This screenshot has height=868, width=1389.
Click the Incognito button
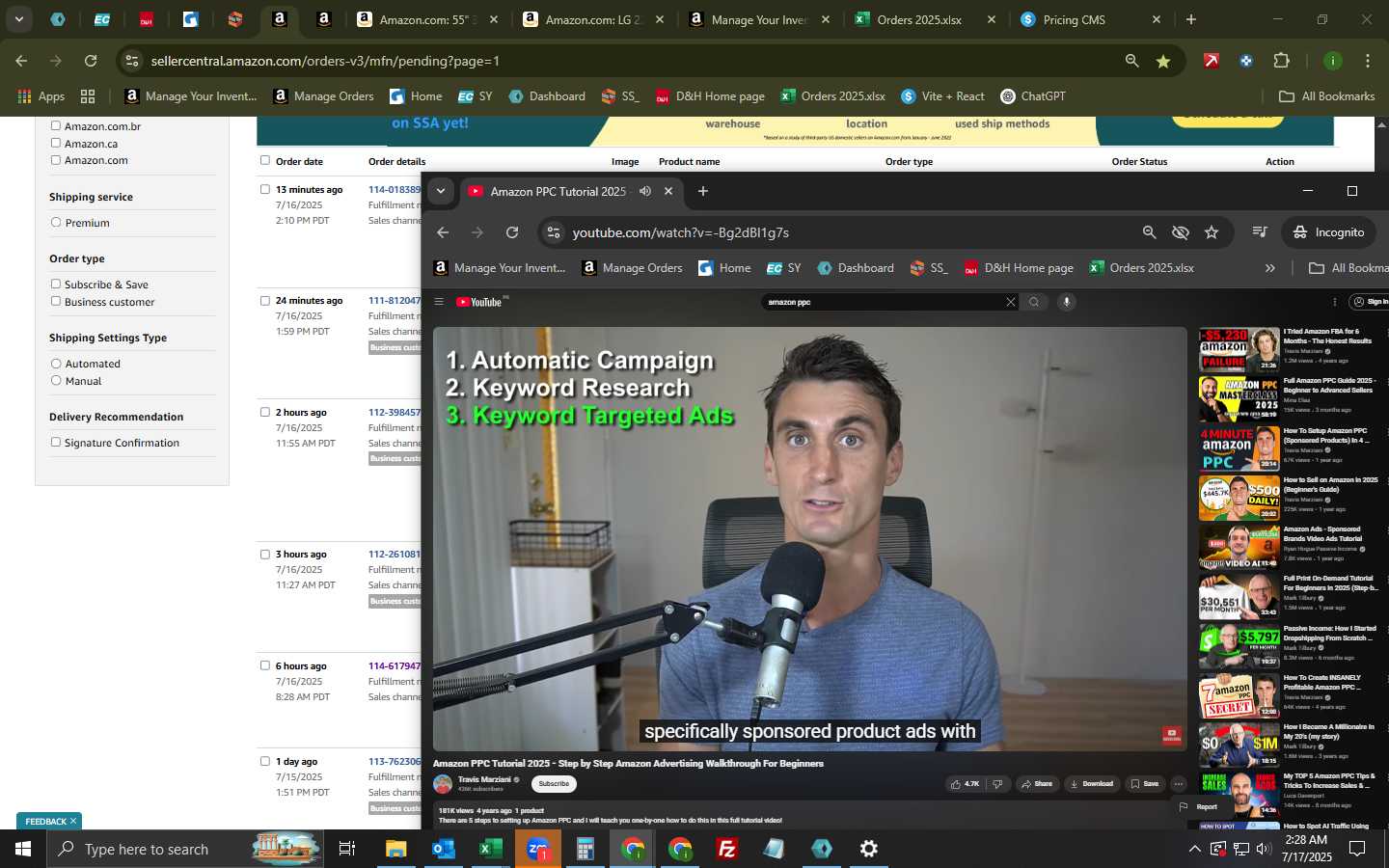(x=1328, y=232)
